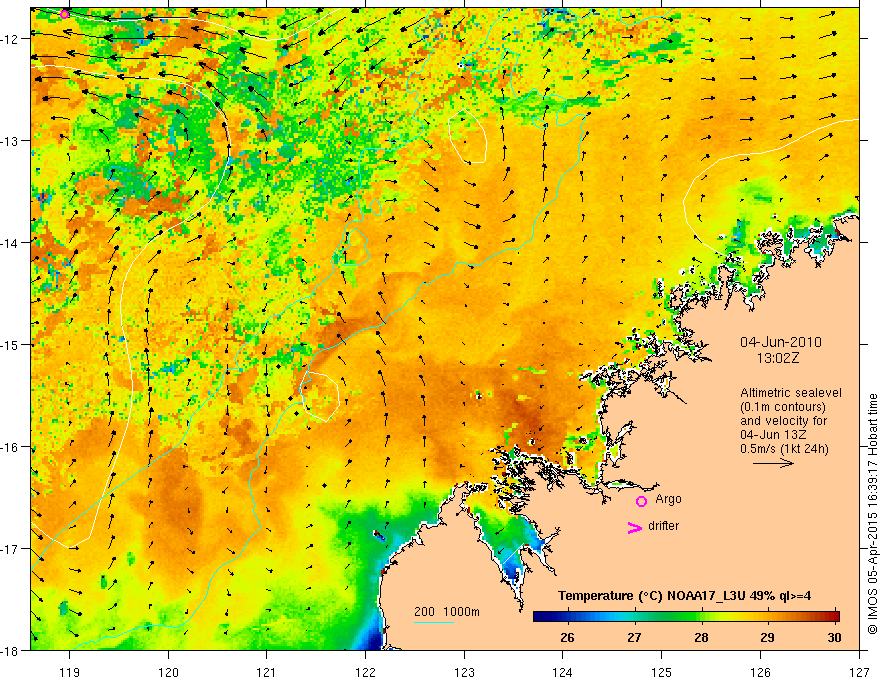Click the Temperature (°C) NOAA17_L3U title
The height and width of the screenshot is (680, 880).
point(684,595)
